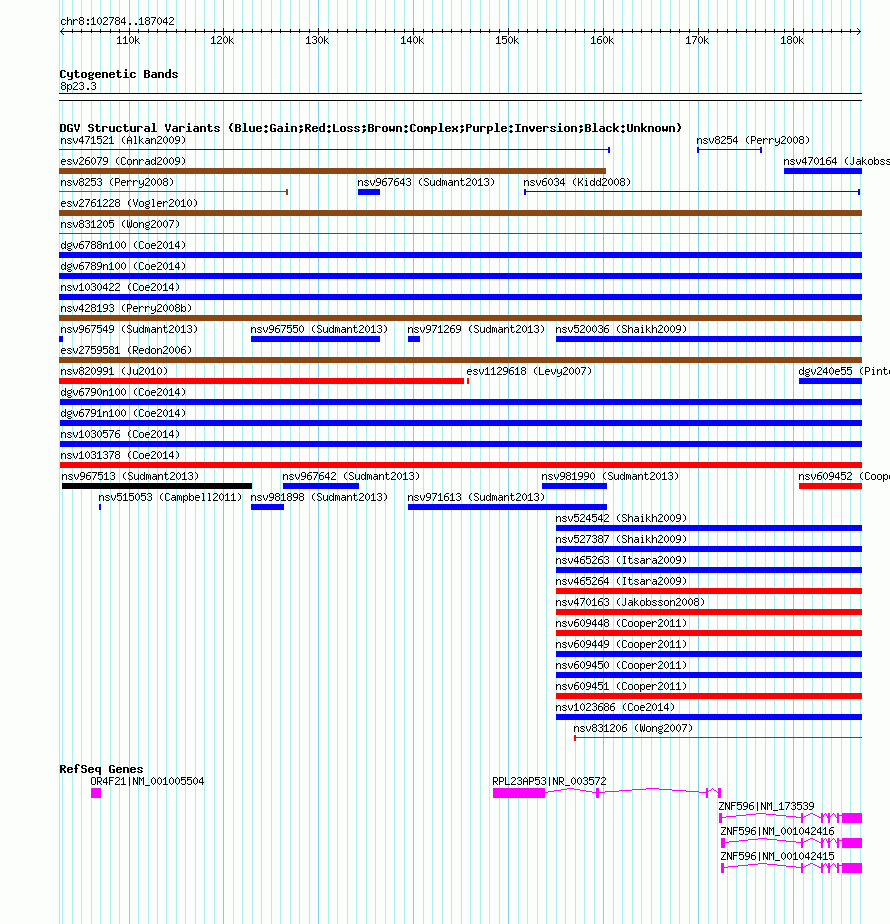Click esv2759581 (Redon2006) label
The image size is (890, 924).
coord(126,350)
